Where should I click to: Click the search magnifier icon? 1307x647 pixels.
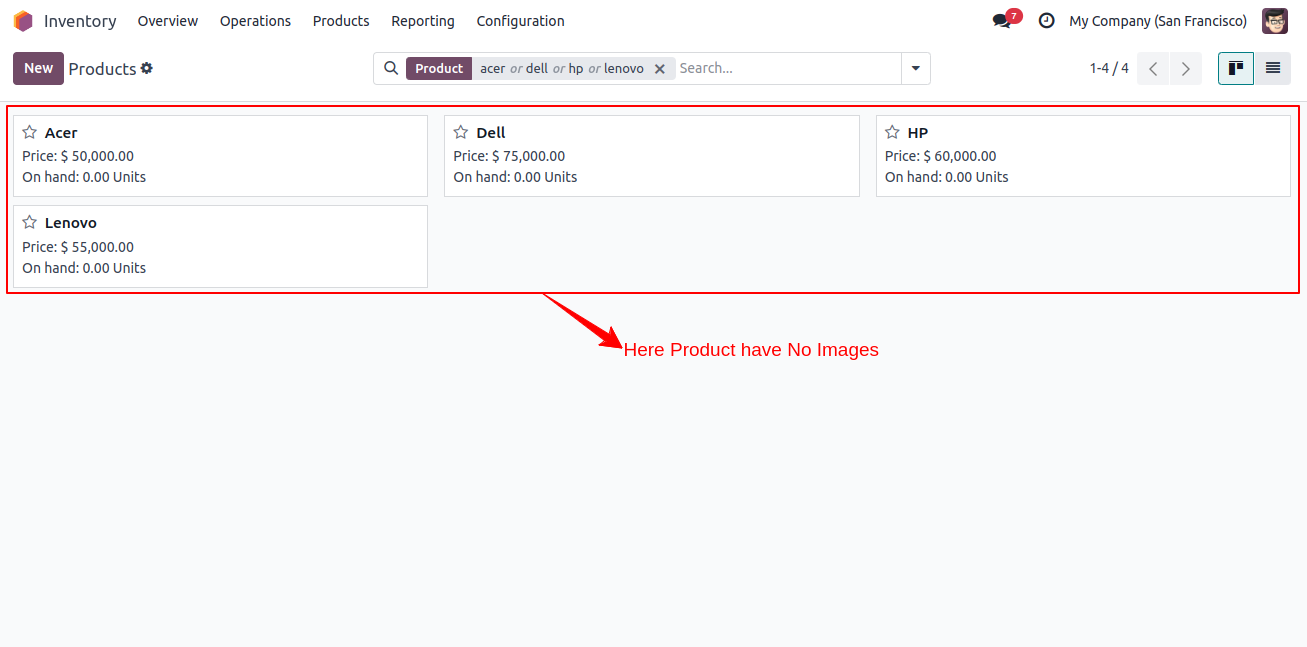(390, 68)
